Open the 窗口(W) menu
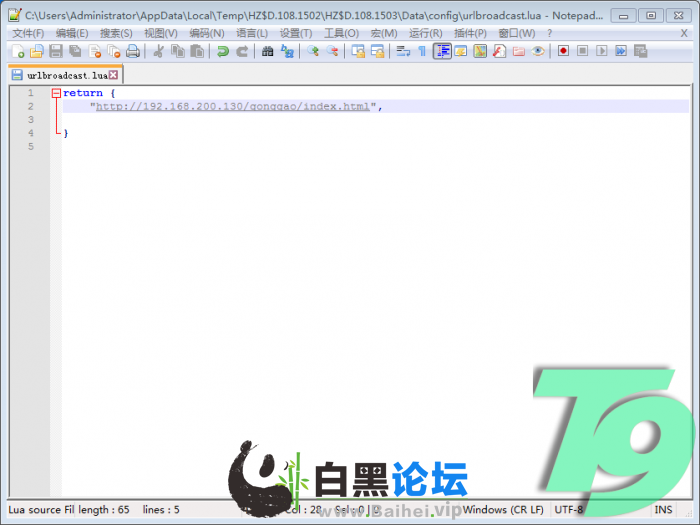 pos(517,33)
